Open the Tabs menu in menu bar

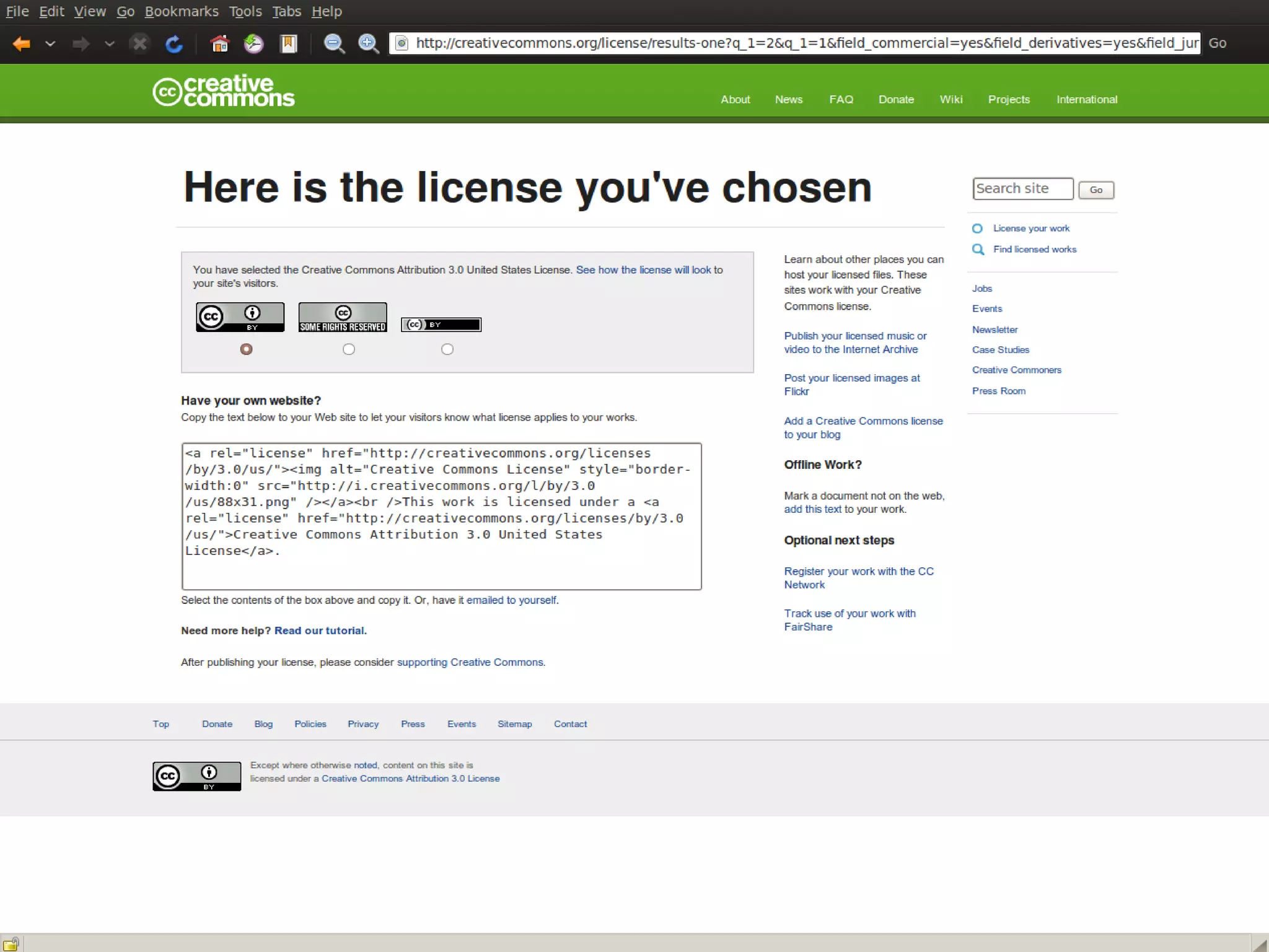[286, 11]
